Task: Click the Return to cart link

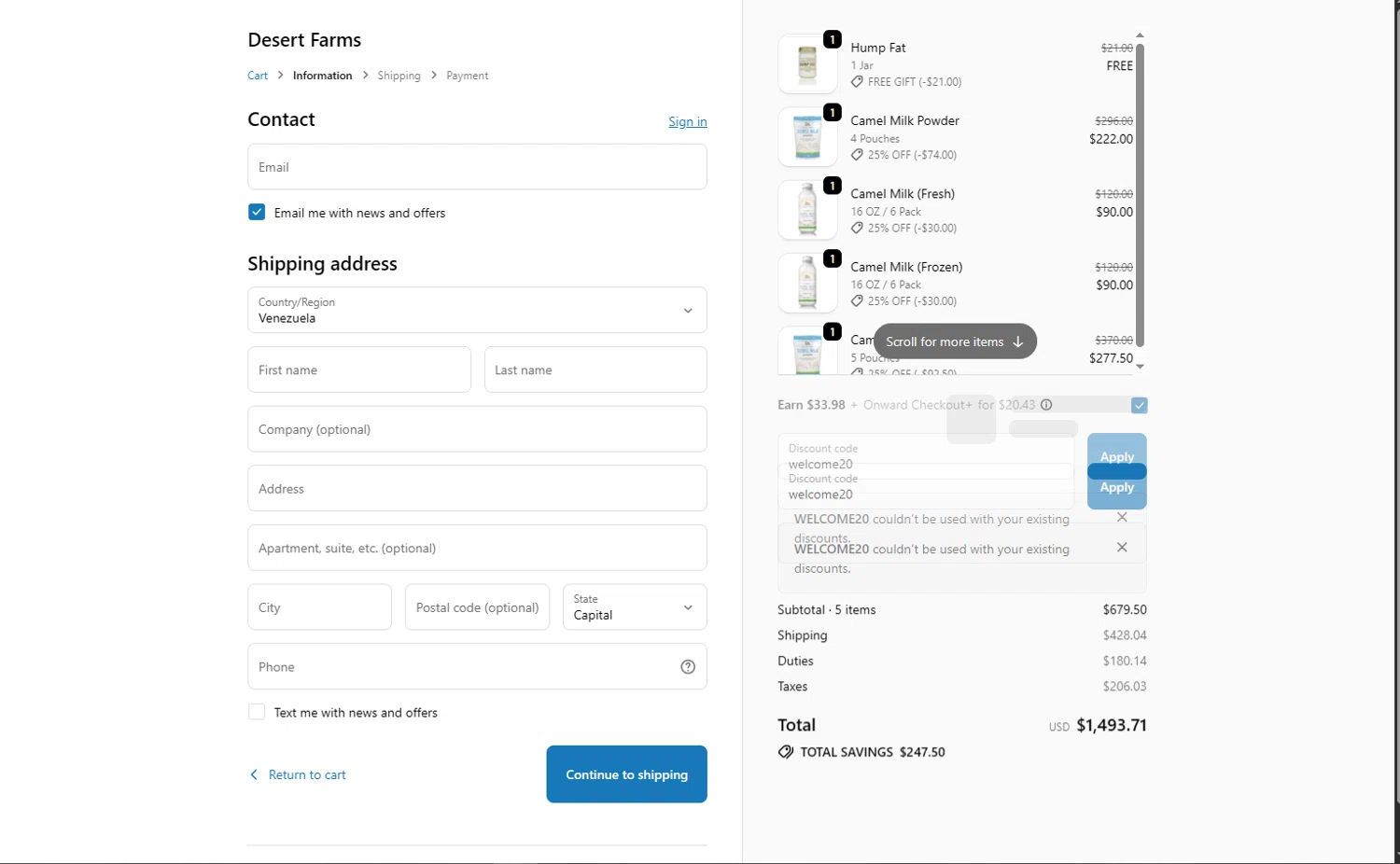Action: click(x=298, y=774)
